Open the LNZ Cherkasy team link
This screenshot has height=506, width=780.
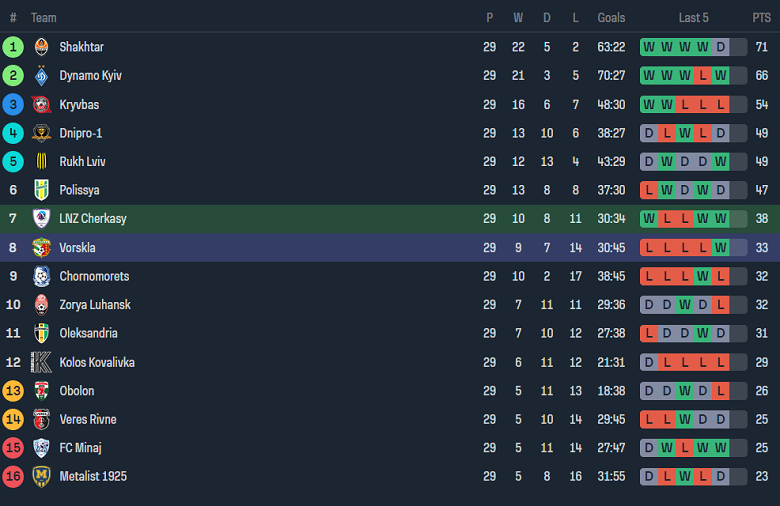93,219
